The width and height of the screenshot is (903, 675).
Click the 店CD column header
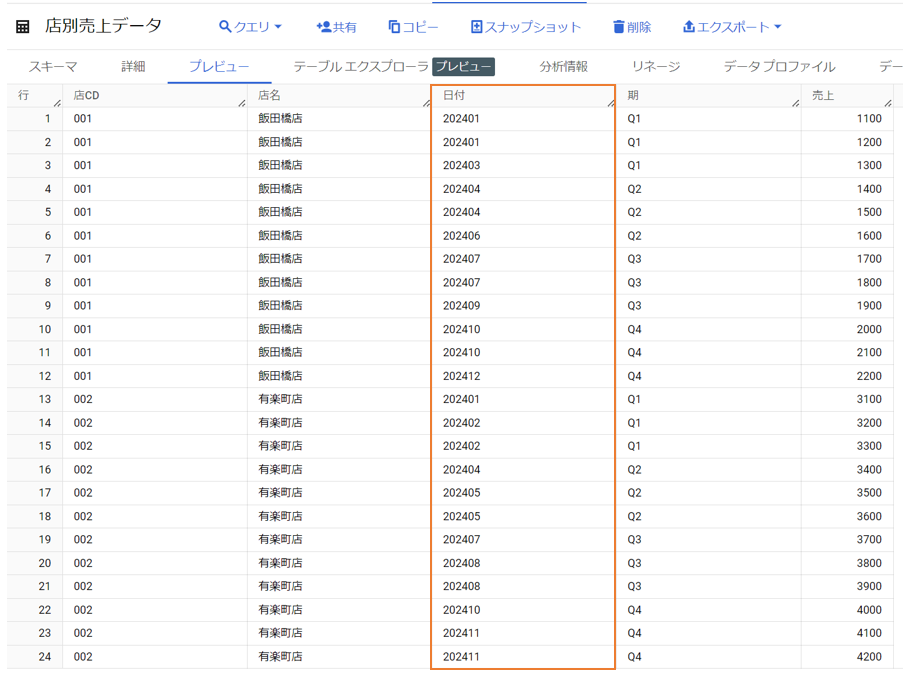(x=86, y=96)
